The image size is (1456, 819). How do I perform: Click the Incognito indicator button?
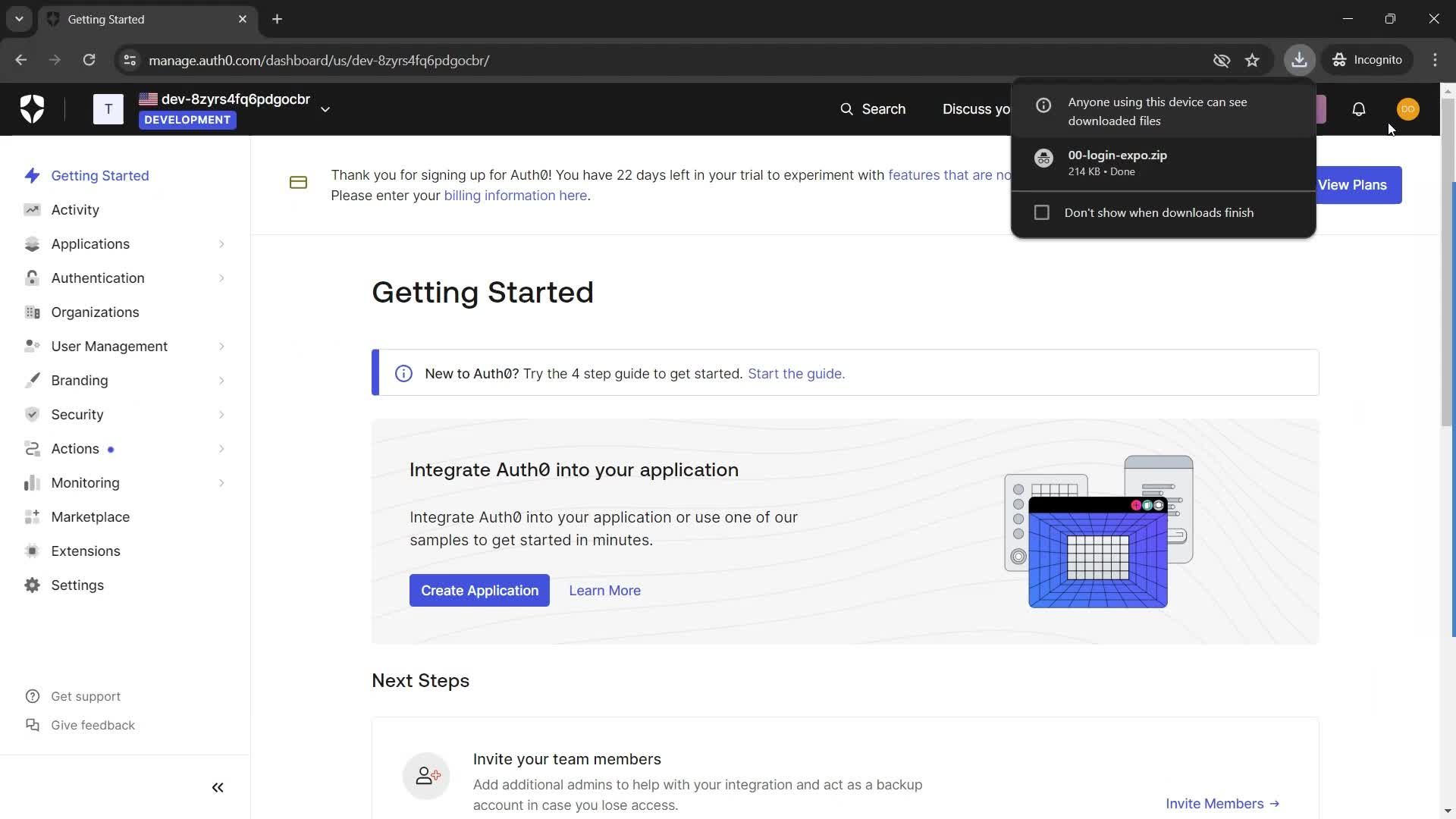coord(1368,60)
